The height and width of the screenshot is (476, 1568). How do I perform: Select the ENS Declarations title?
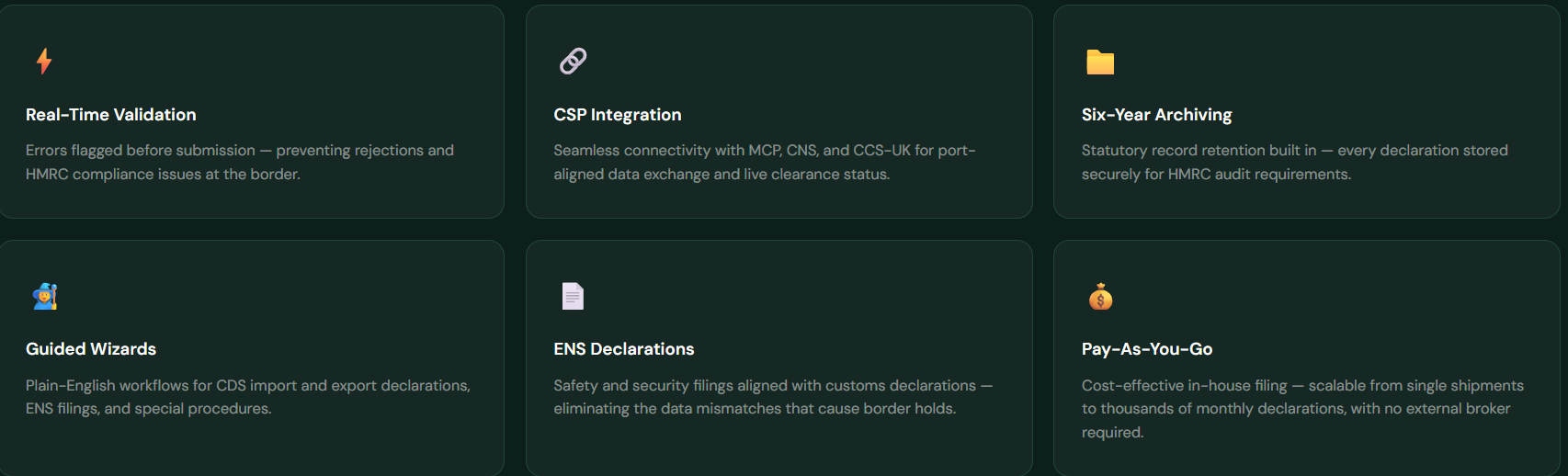(624, 349)
